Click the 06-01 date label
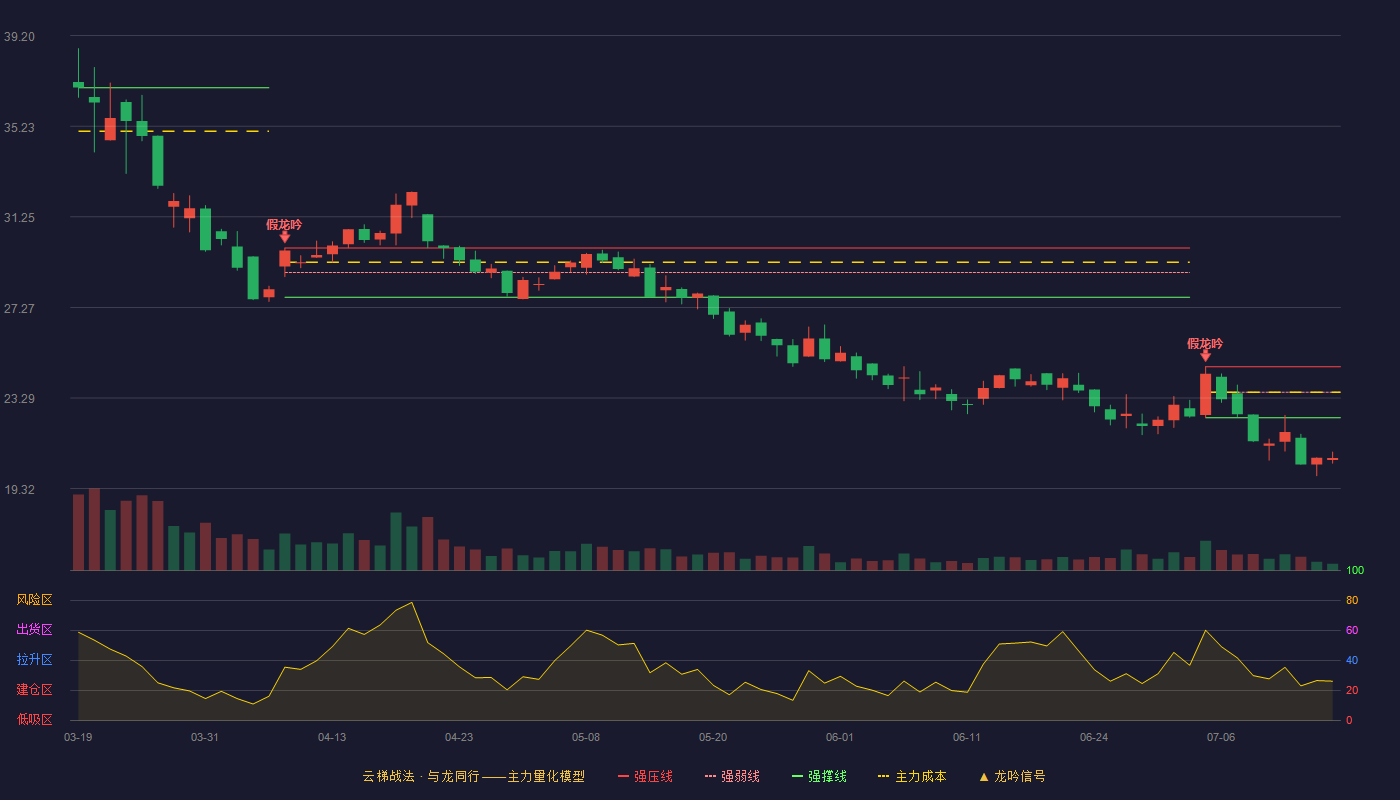This screenshot has height=800, width=1400. click(x=840, y=737)
